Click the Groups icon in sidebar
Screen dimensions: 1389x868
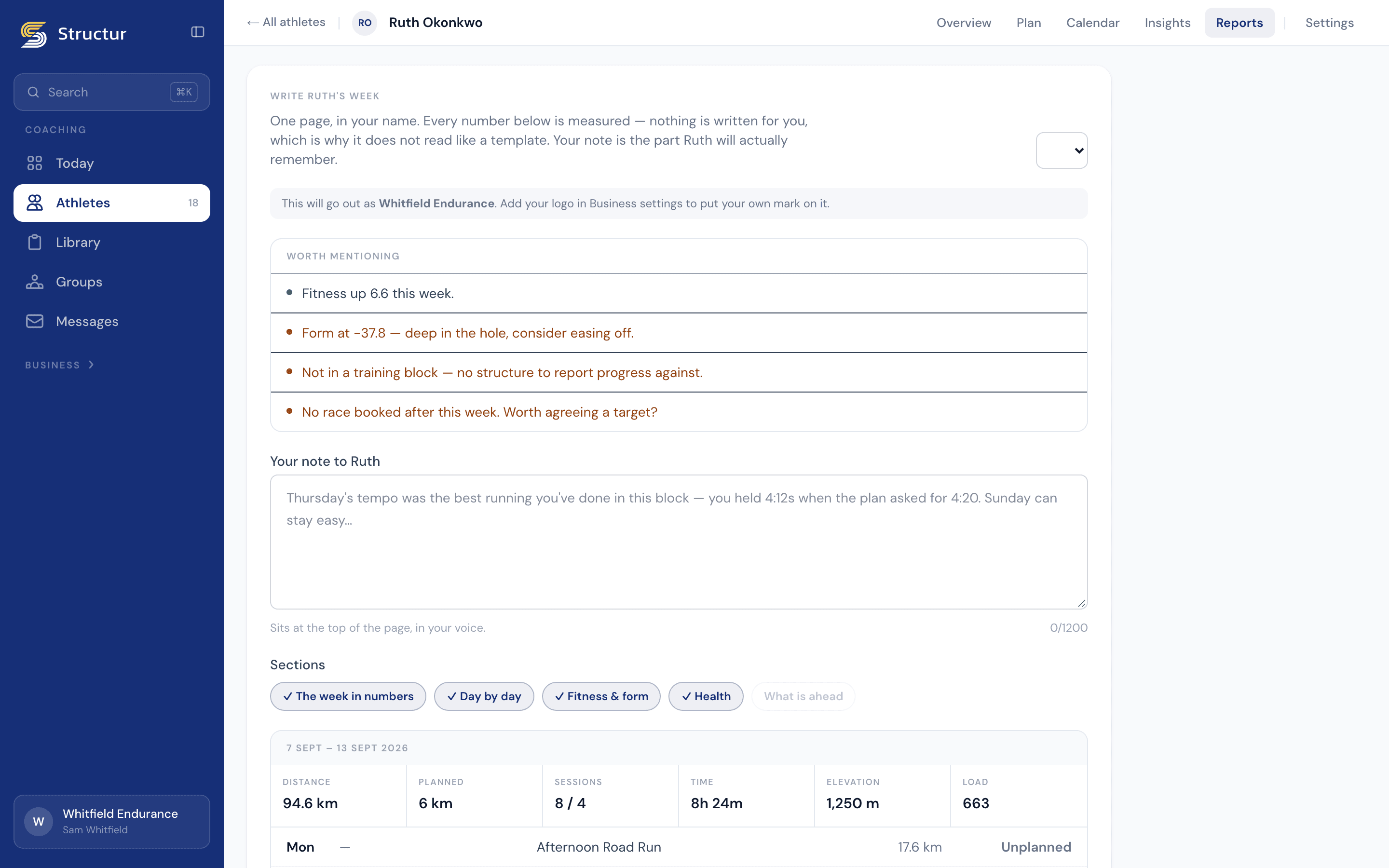click(x=34, y=282)
